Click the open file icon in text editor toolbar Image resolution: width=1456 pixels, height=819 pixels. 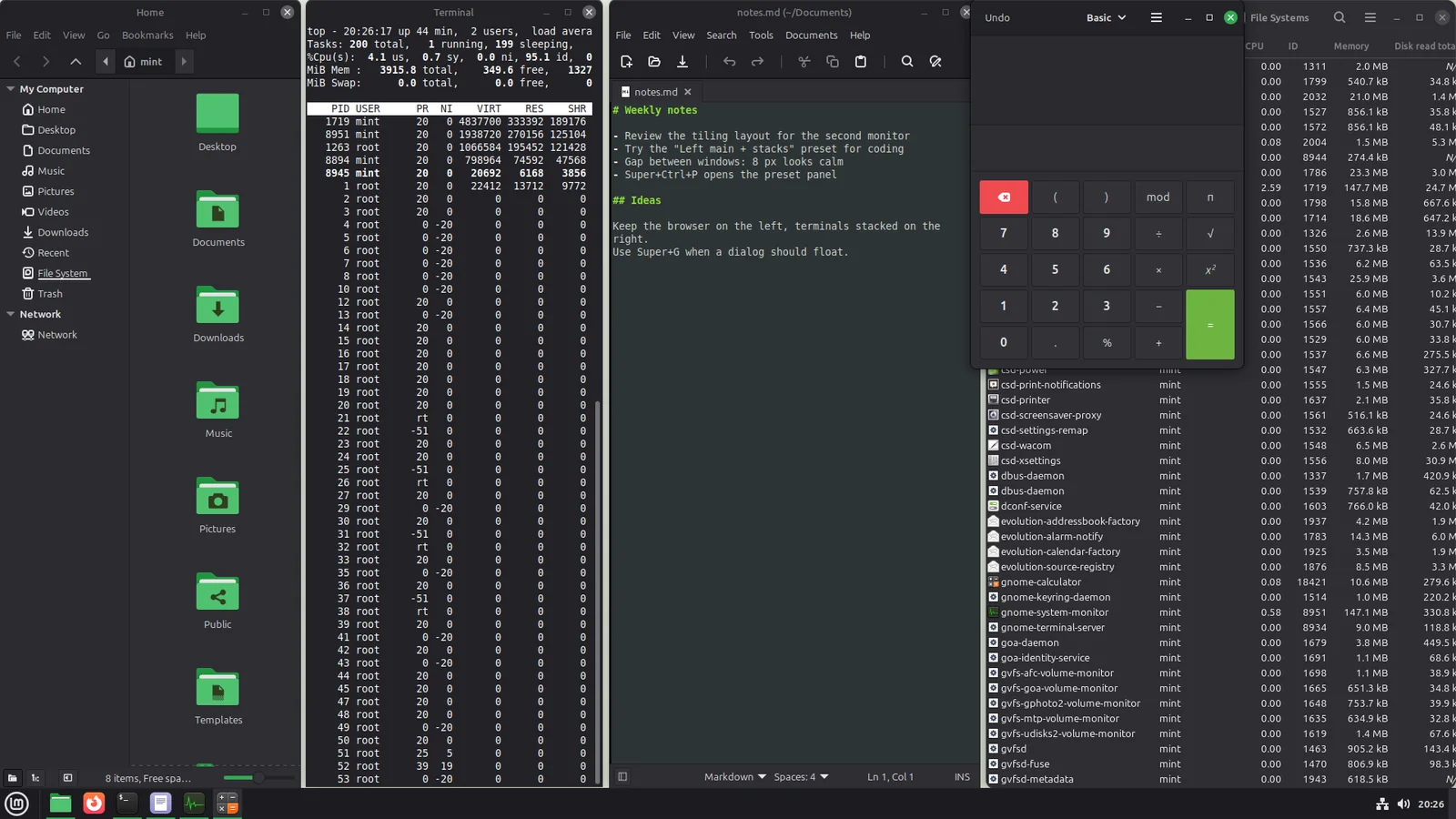tap(654, 62)
